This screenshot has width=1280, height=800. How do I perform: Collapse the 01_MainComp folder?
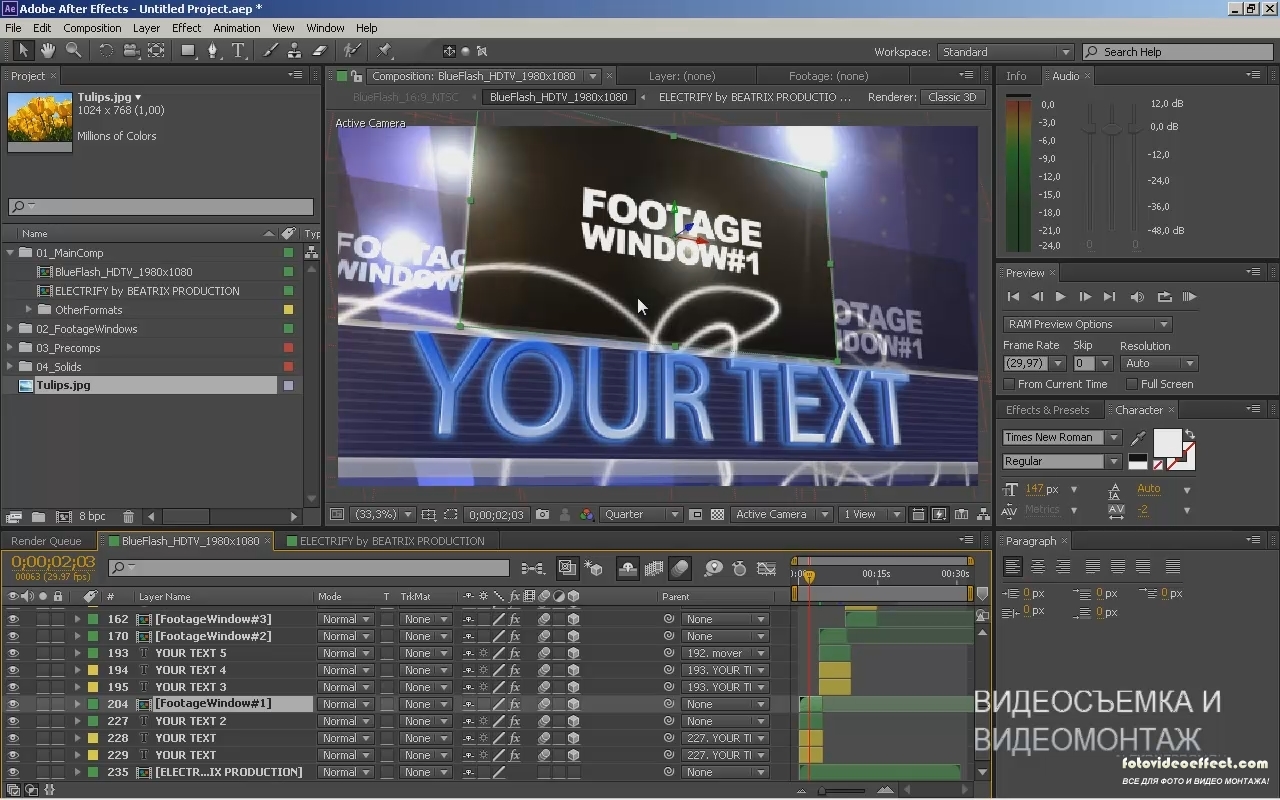pyautogui.click(x=11, y=253)
